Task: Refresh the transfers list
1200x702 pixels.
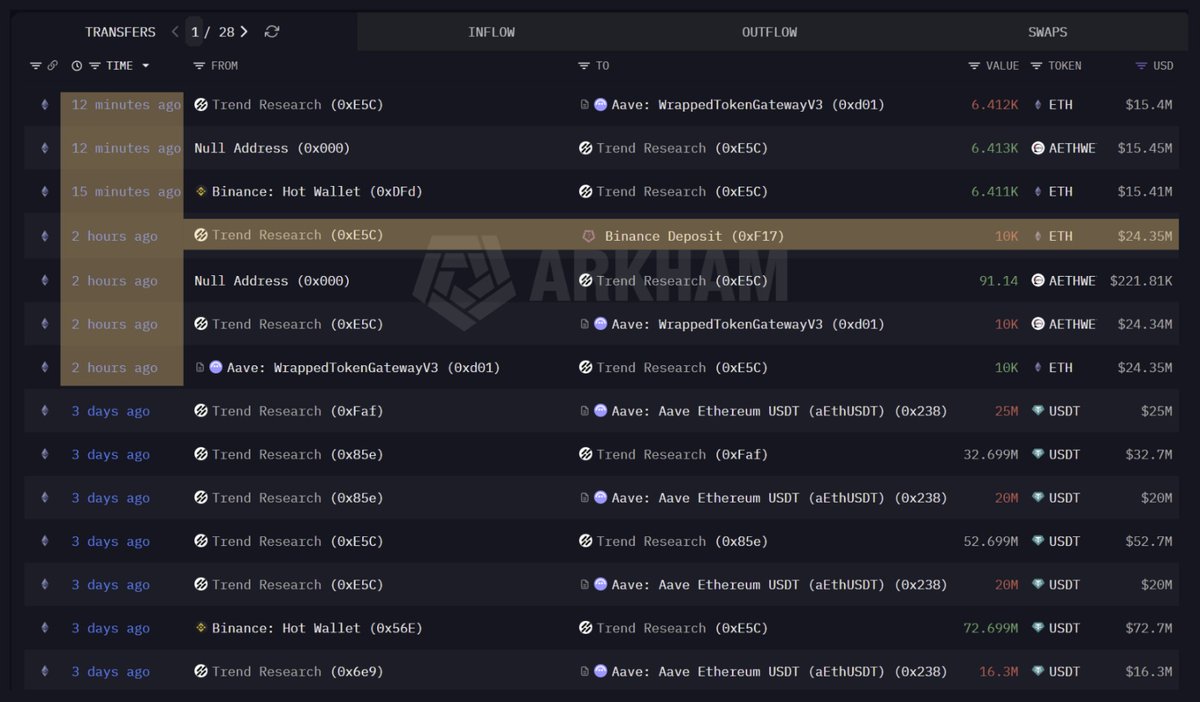Action: click(272, 32)
